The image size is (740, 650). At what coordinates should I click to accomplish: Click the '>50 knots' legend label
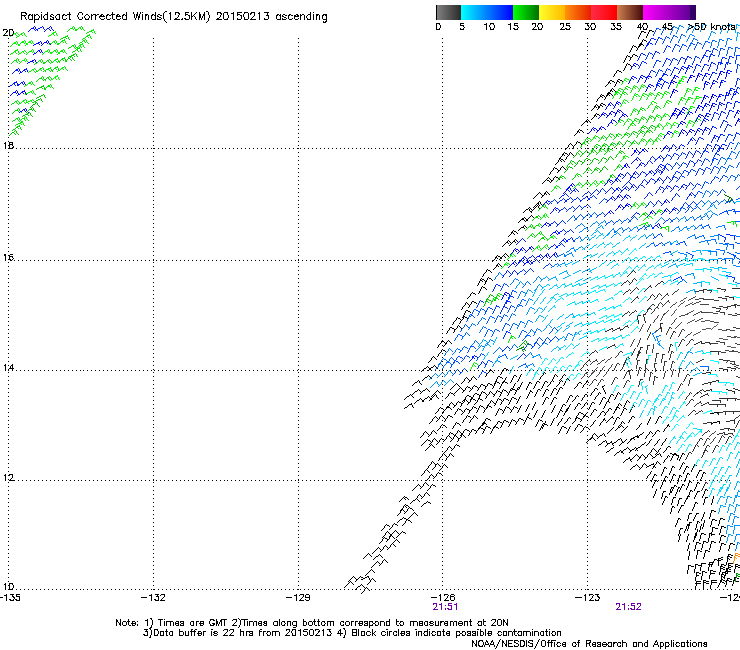point(711,27)
